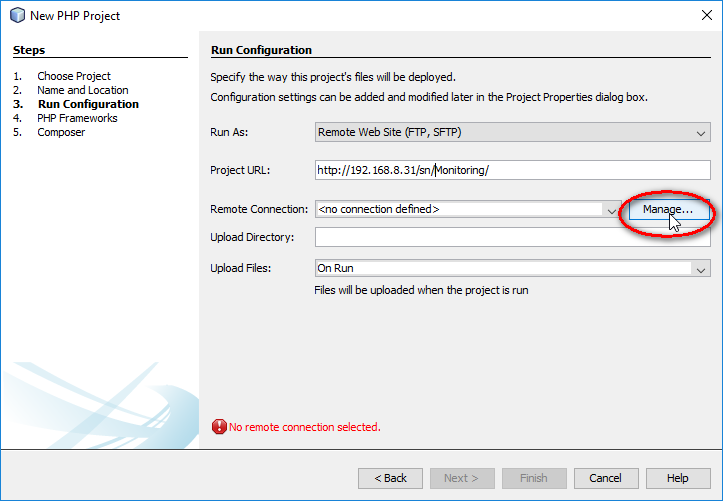This screenshot has width=723, height=501.
Task: Click the Run Configuration step in list
Action: pos(88,104)
